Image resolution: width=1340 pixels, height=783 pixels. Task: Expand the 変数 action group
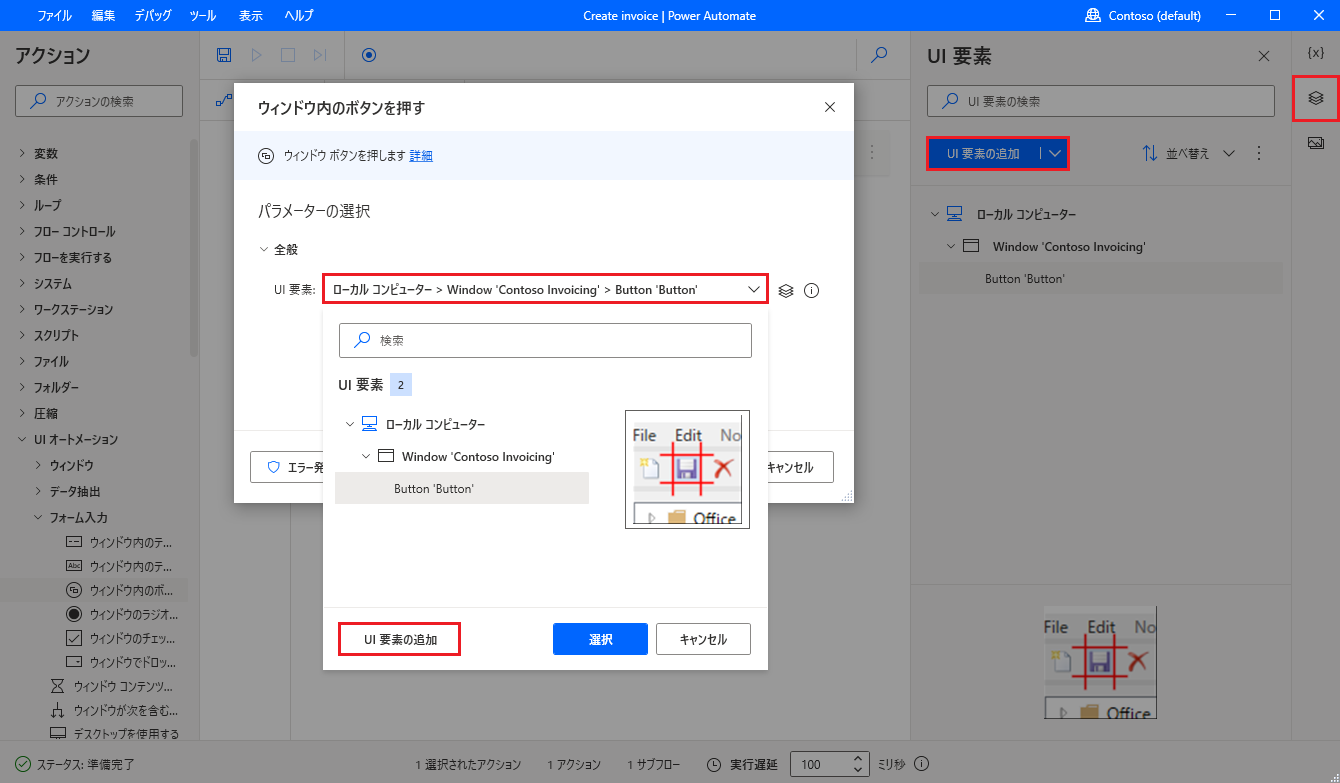tap(22, 153)
